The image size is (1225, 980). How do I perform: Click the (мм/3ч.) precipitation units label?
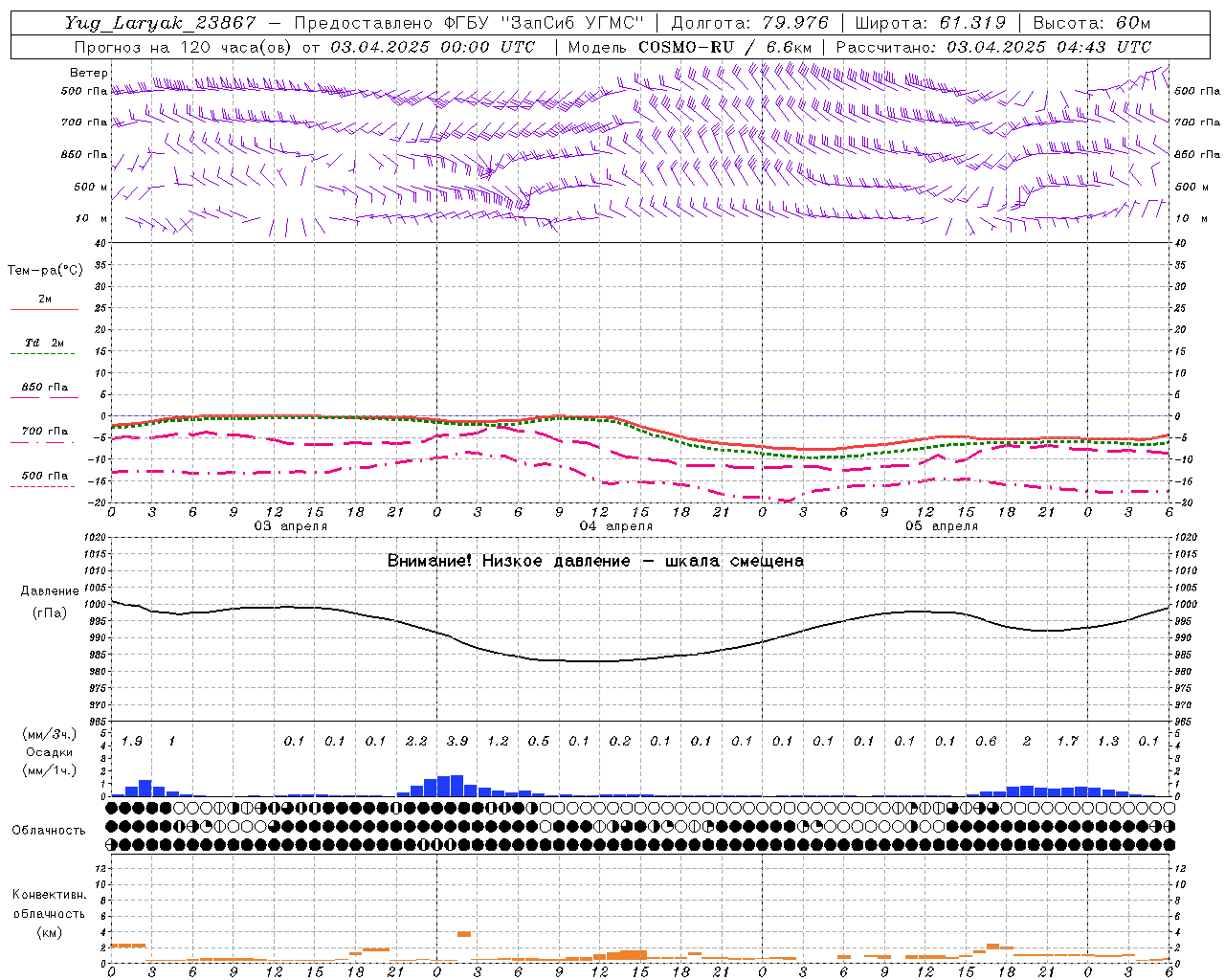point(49,735)
